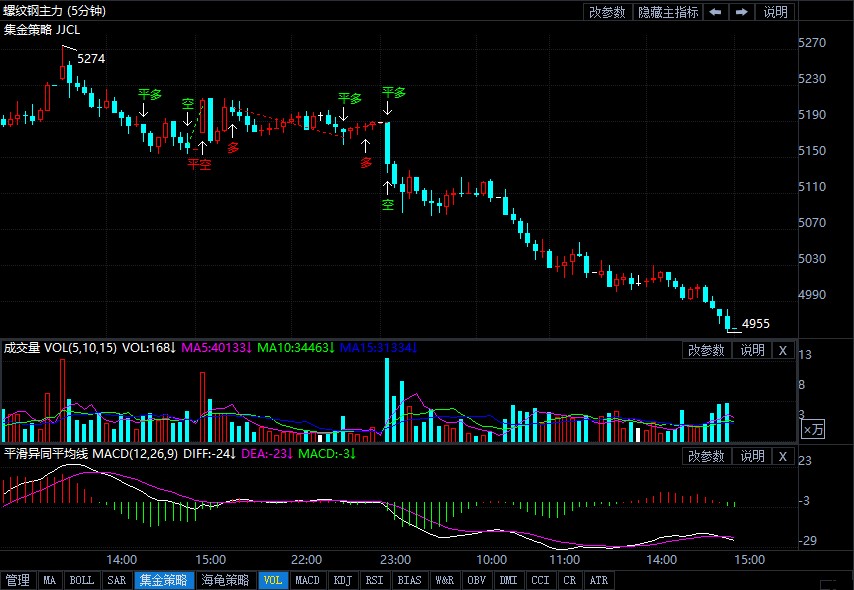Select the 集金策略 strategy tab
This screenshot has width=854, height=590.
pyautogui.click(x=163, y=580)
